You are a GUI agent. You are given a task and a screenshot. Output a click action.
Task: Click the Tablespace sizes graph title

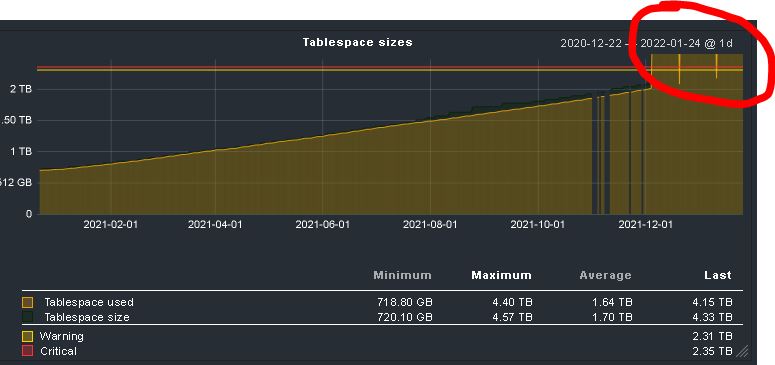pos(357,42)
